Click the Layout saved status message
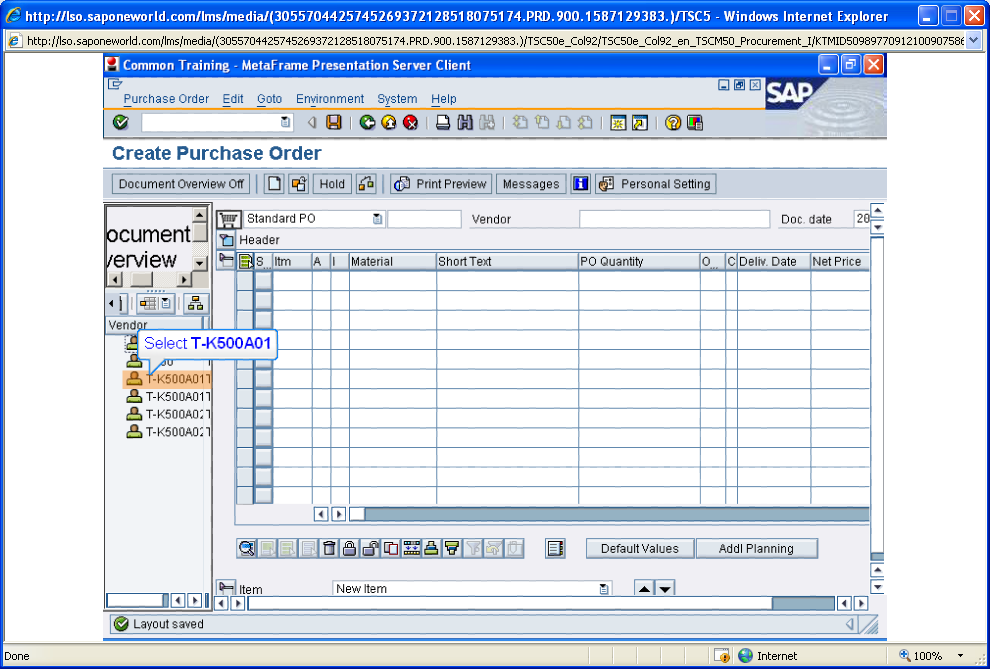 pos(168,624)
